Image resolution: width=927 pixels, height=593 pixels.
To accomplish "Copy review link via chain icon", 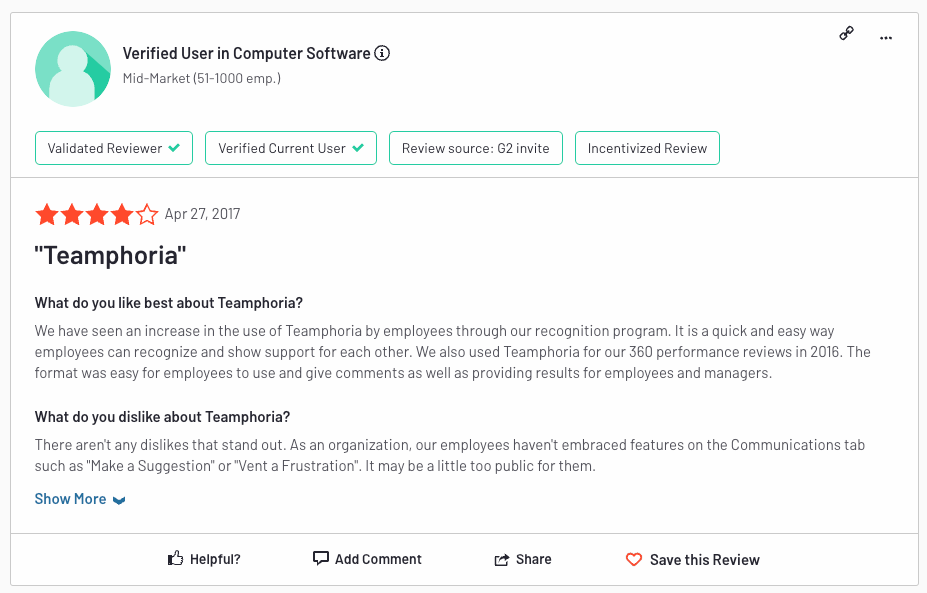I will [x=847, y=34].
